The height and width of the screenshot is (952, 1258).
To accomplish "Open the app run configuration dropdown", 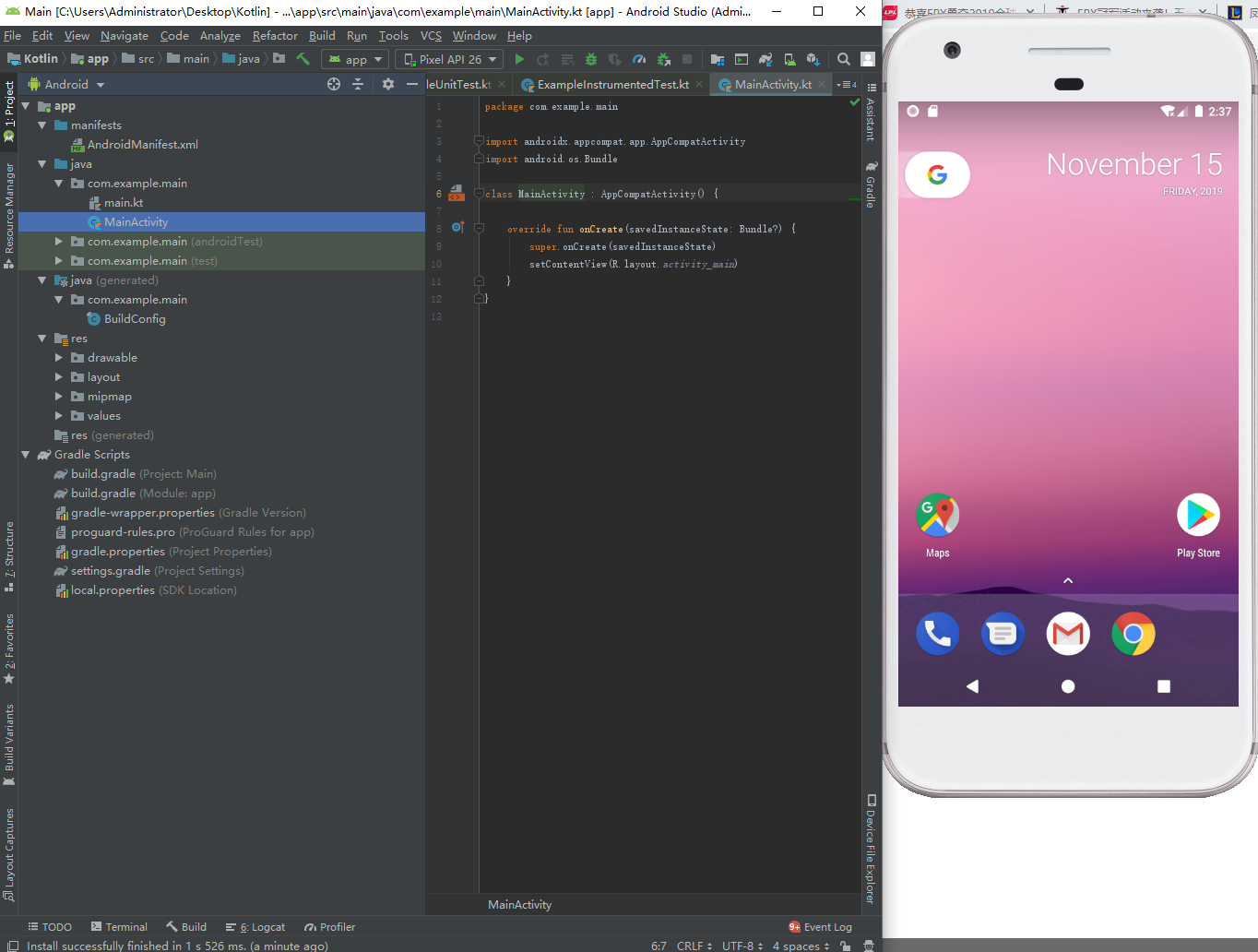I will [355, 59].
